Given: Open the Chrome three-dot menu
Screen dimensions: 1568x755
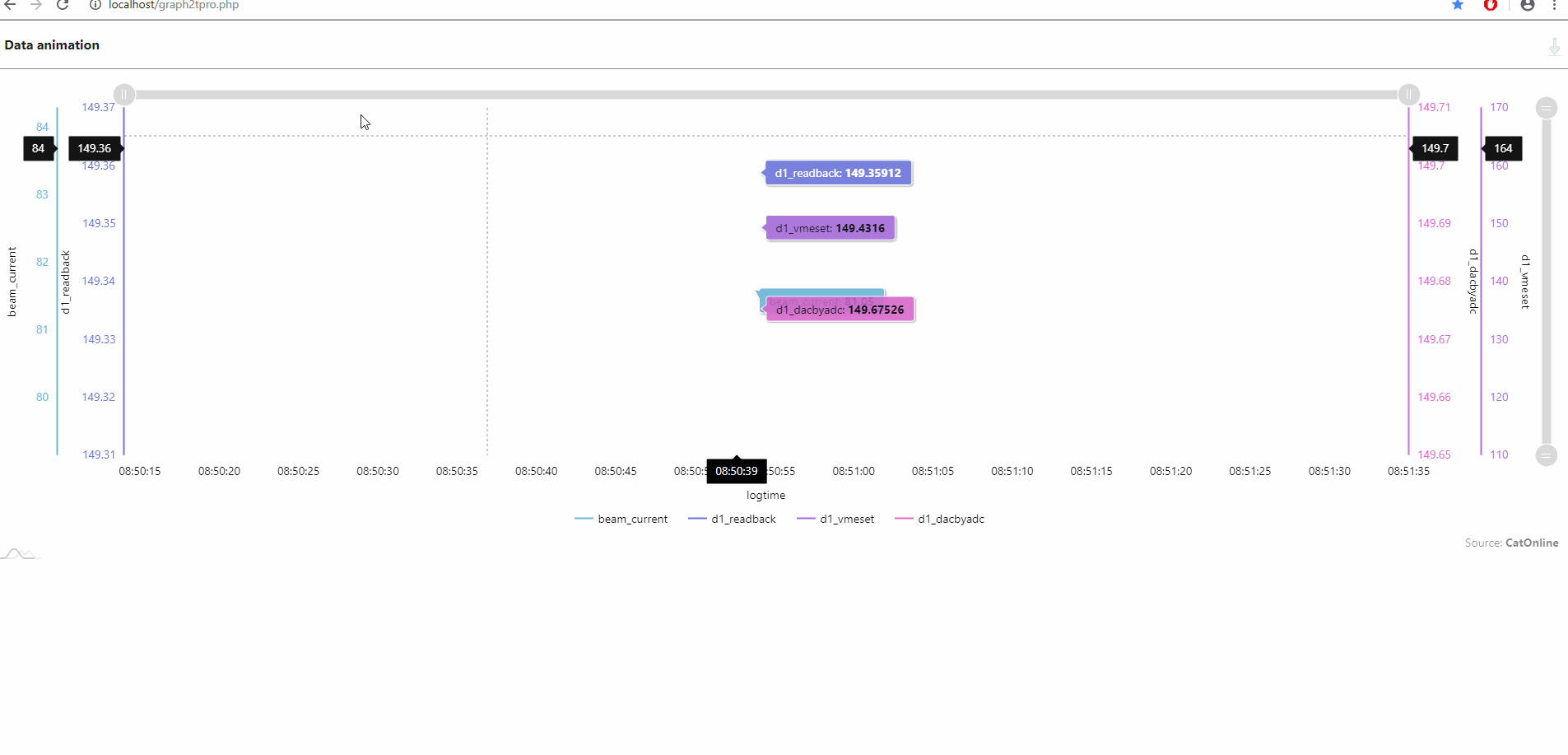Looking at the screenshot, I should point(1554,6).
